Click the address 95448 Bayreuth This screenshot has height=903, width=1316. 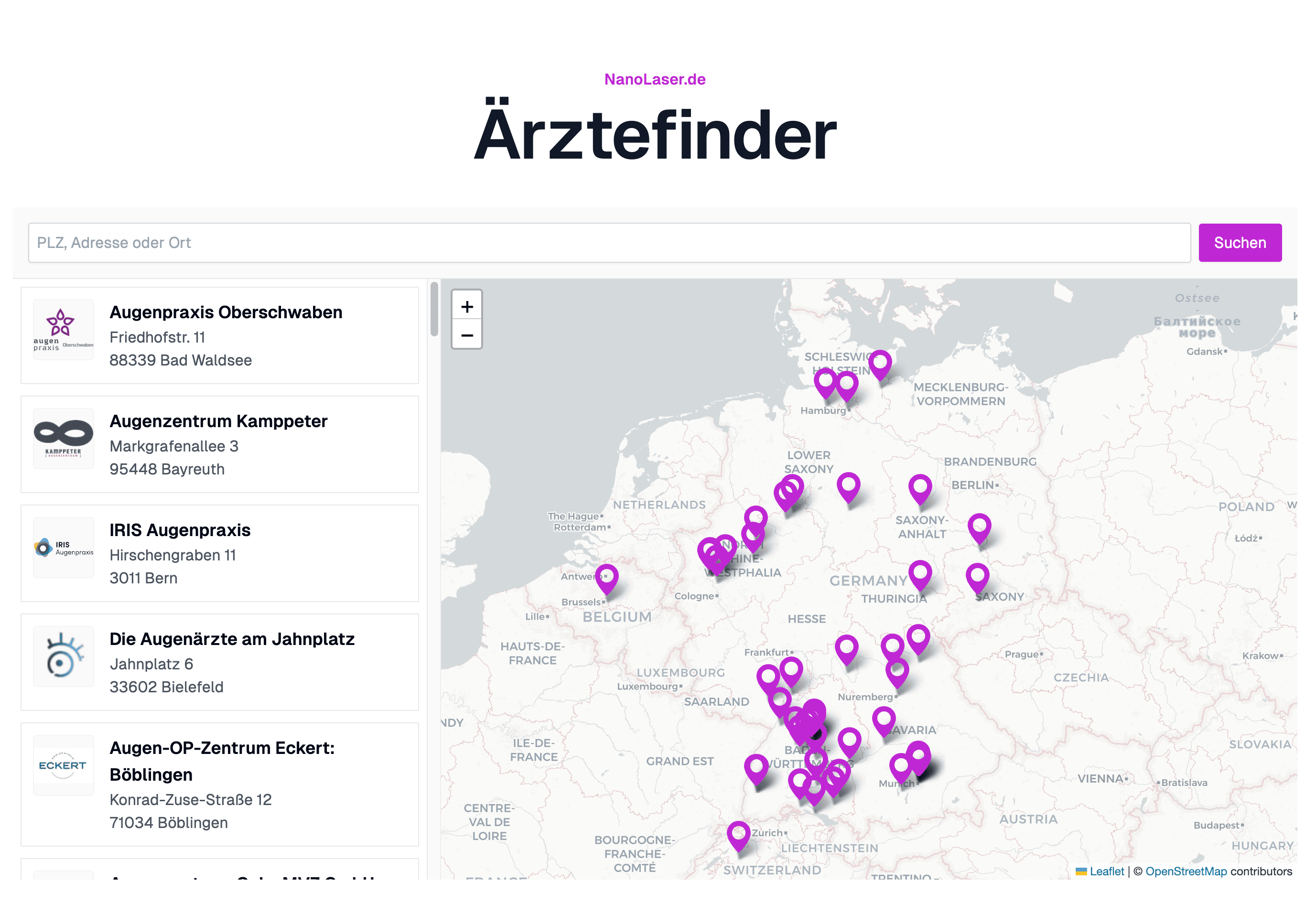tap(167, 469)
